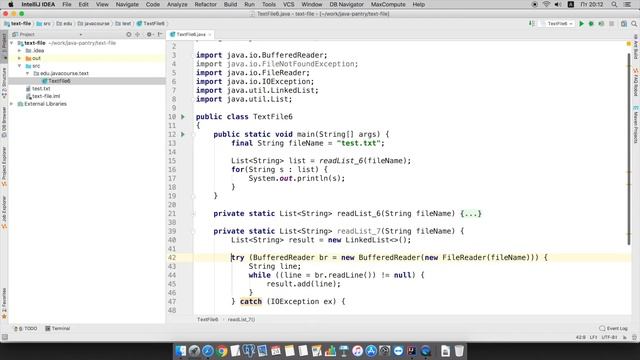Close the TextFile6.java tab

210,35
